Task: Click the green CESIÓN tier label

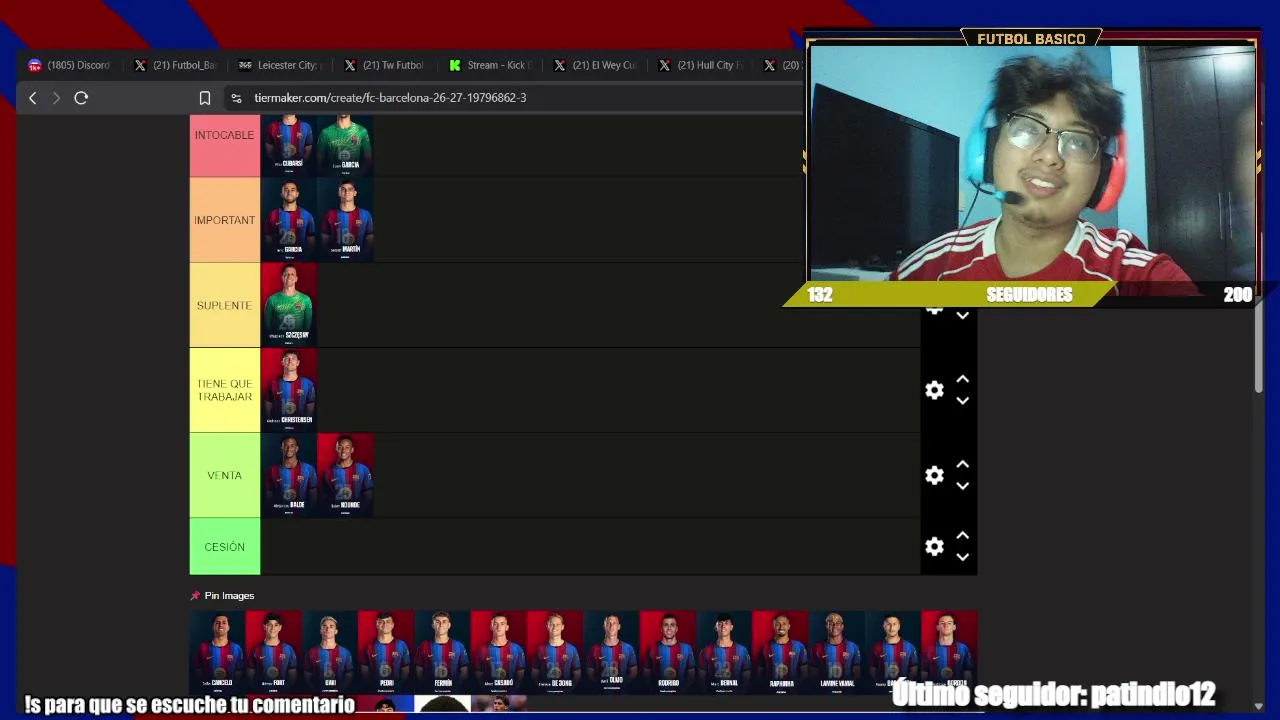Action: 225,547
